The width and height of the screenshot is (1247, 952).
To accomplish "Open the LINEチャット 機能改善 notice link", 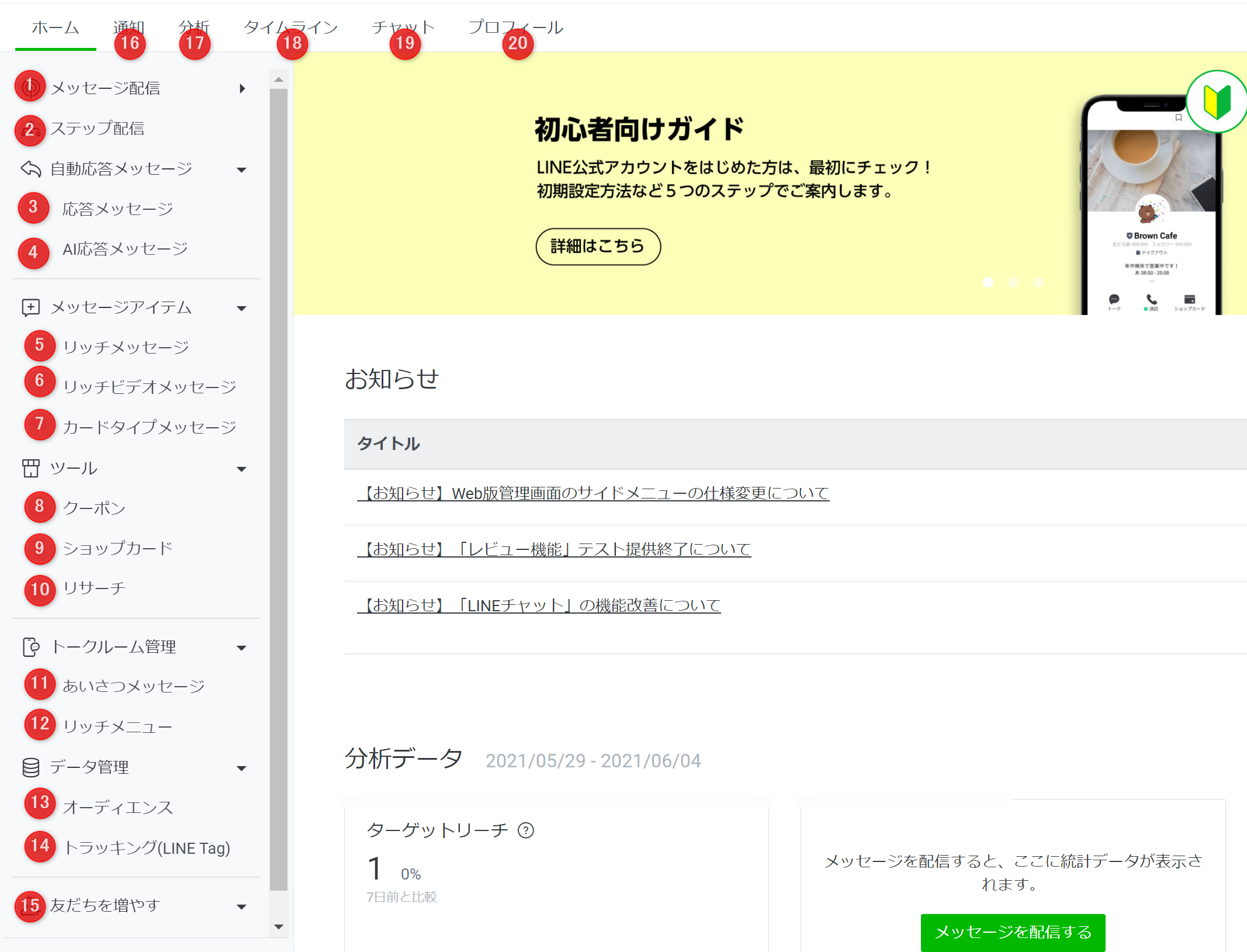I will 539,605.
